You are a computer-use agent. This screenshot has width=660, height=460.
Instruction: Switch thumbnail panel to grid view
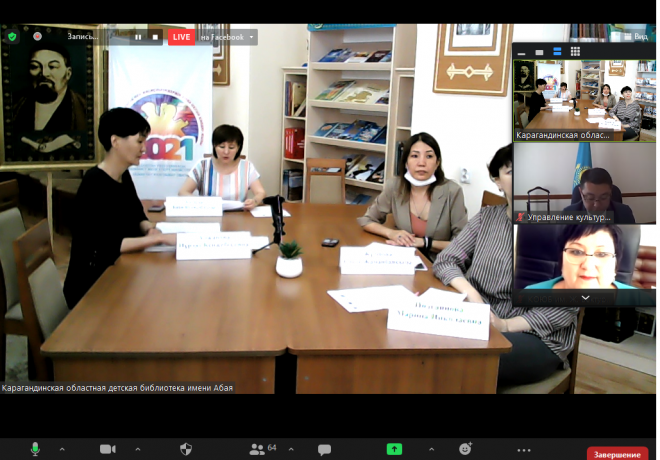click(575, 51)
